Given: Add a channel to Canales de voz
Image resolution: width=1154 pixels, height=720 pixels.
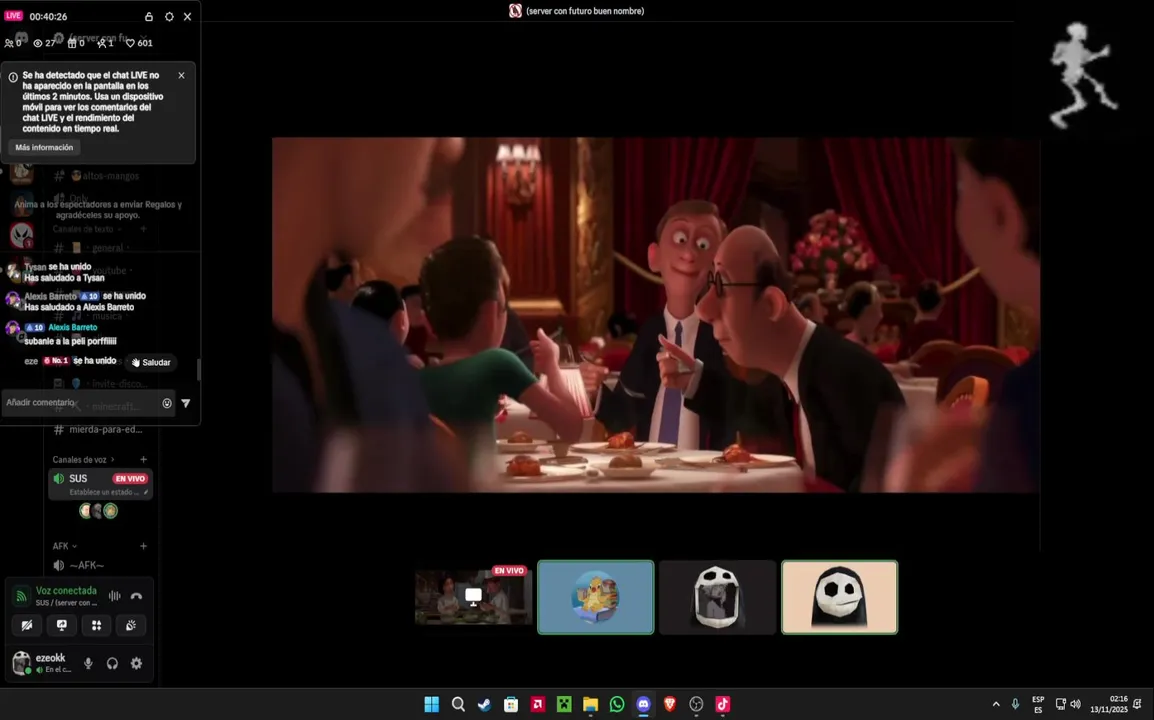Looking at the screenshot, I should pyautogui.click(x=144, y=459).
